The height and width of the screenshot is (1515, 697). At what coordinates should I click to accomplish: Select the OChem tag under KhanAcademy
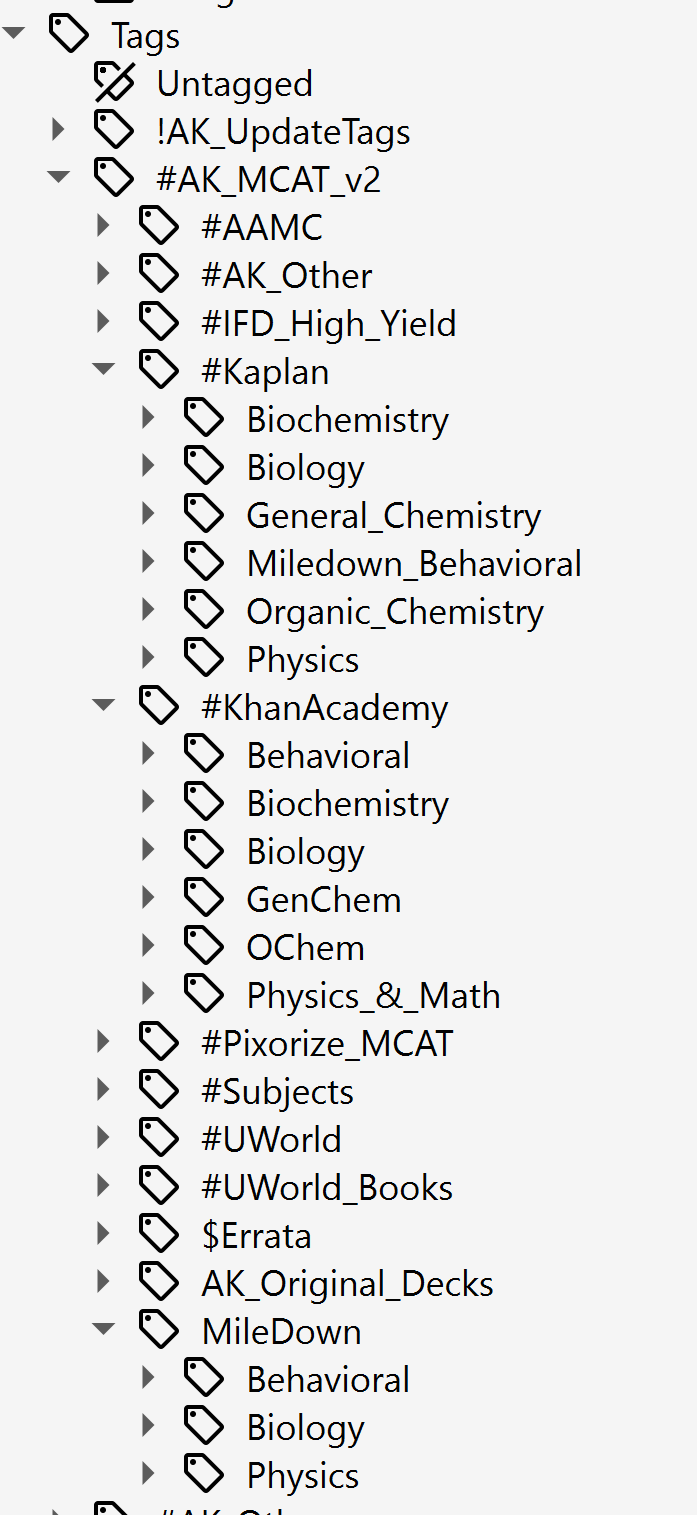click(305, 948)
